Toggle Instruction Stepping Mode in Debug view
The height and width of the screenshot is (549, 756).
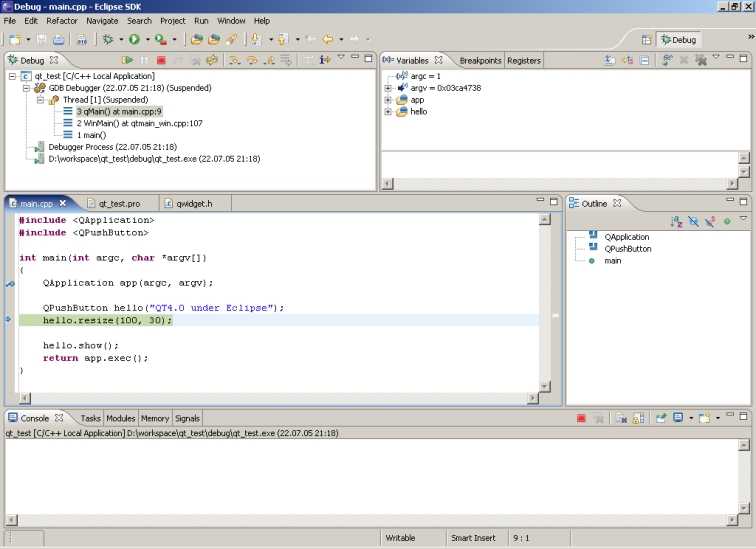point(325,60)
